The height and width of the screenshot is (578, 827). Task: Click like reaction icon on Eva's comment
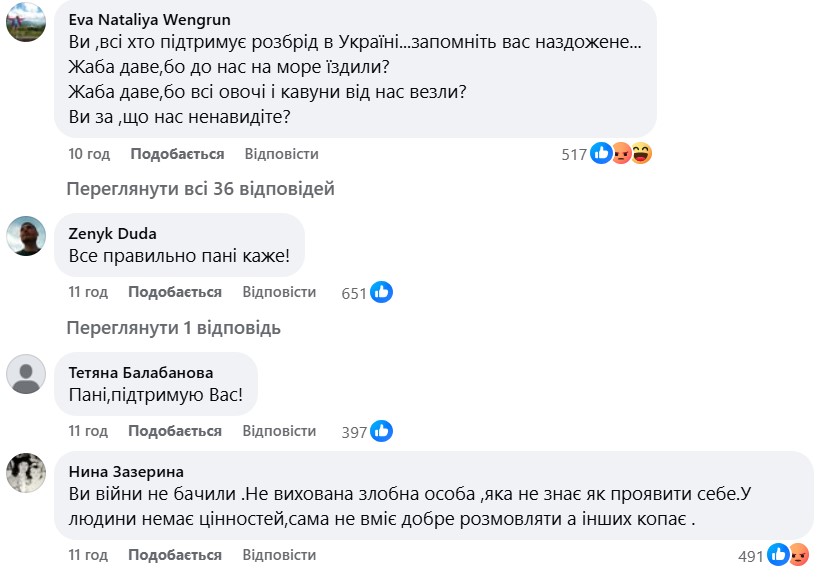pos(601,154)
